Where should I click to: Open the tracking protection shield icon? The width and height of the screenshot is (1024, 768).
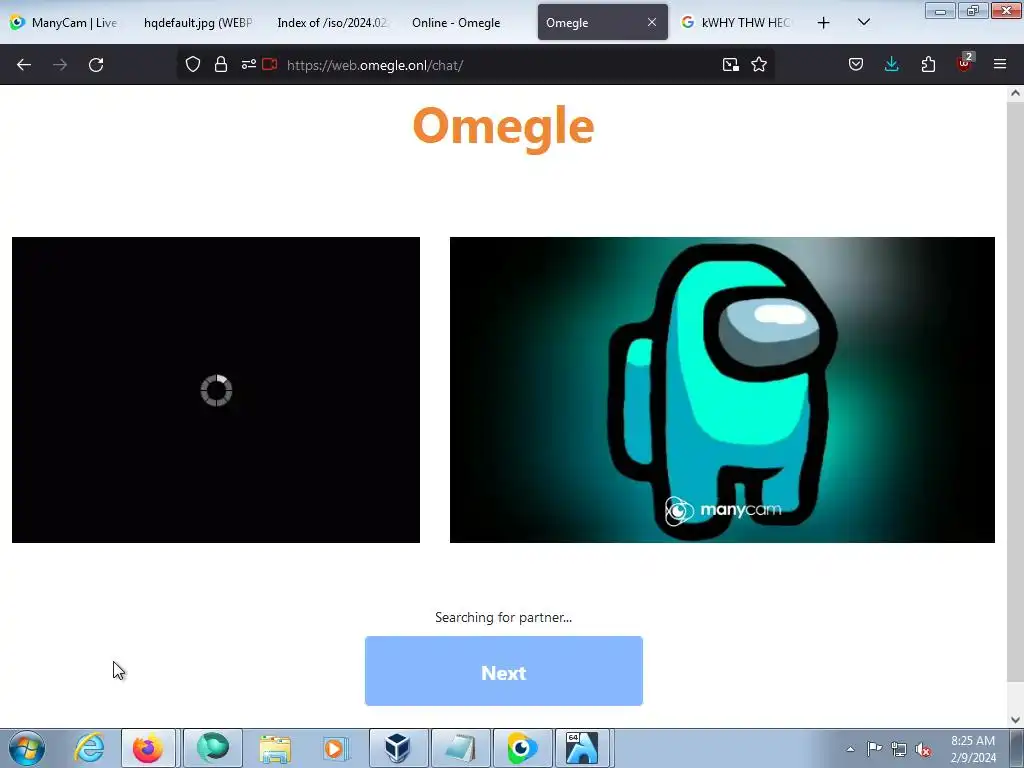tap(193, 64)
